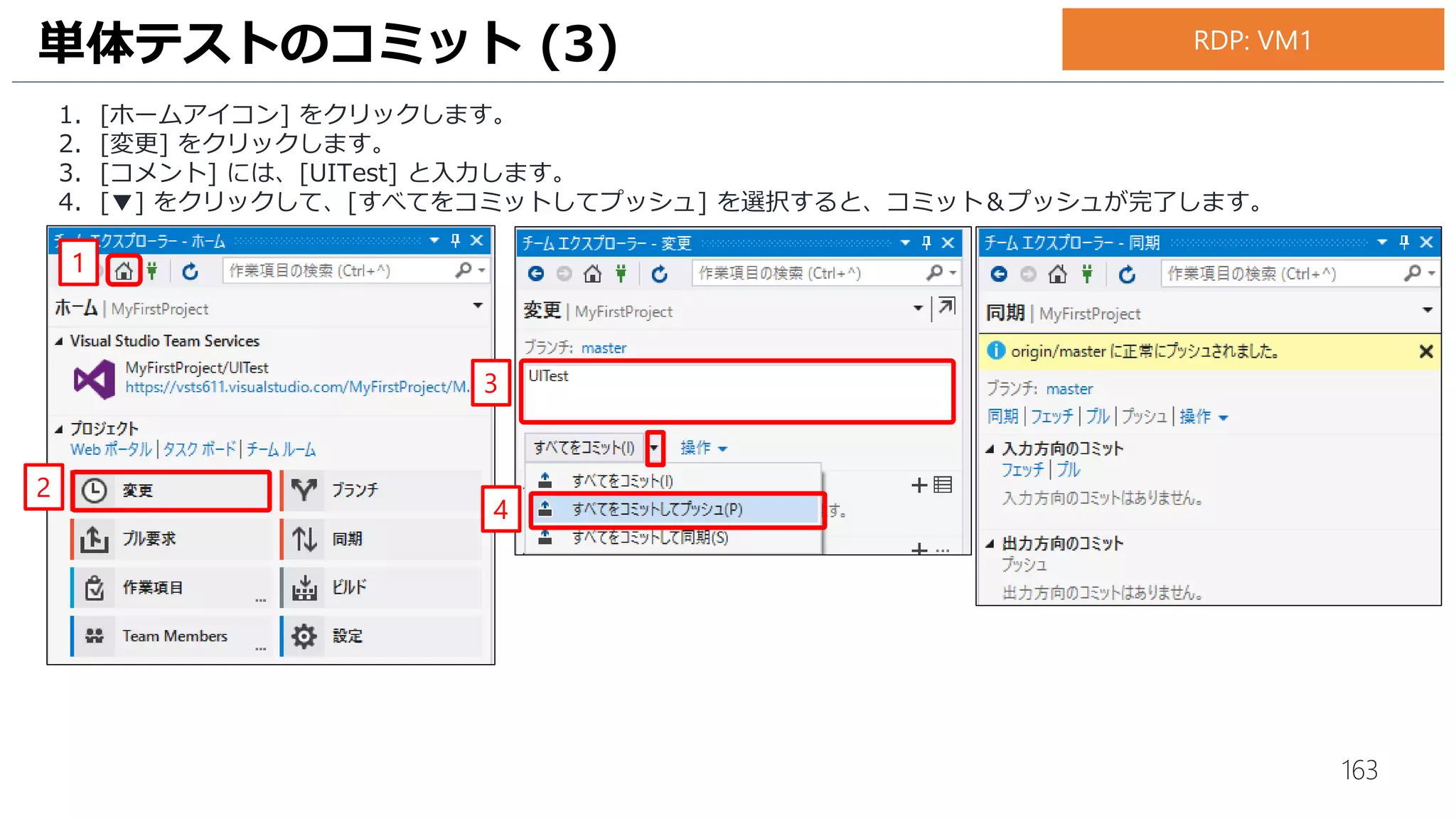Screen dimensions: 1456x819
Task: Pin the Home panel window
Action: [456, 241]
